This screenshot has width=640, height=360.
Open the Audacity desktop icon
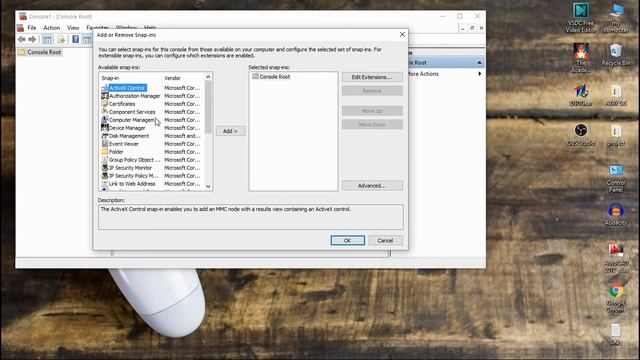616,214
